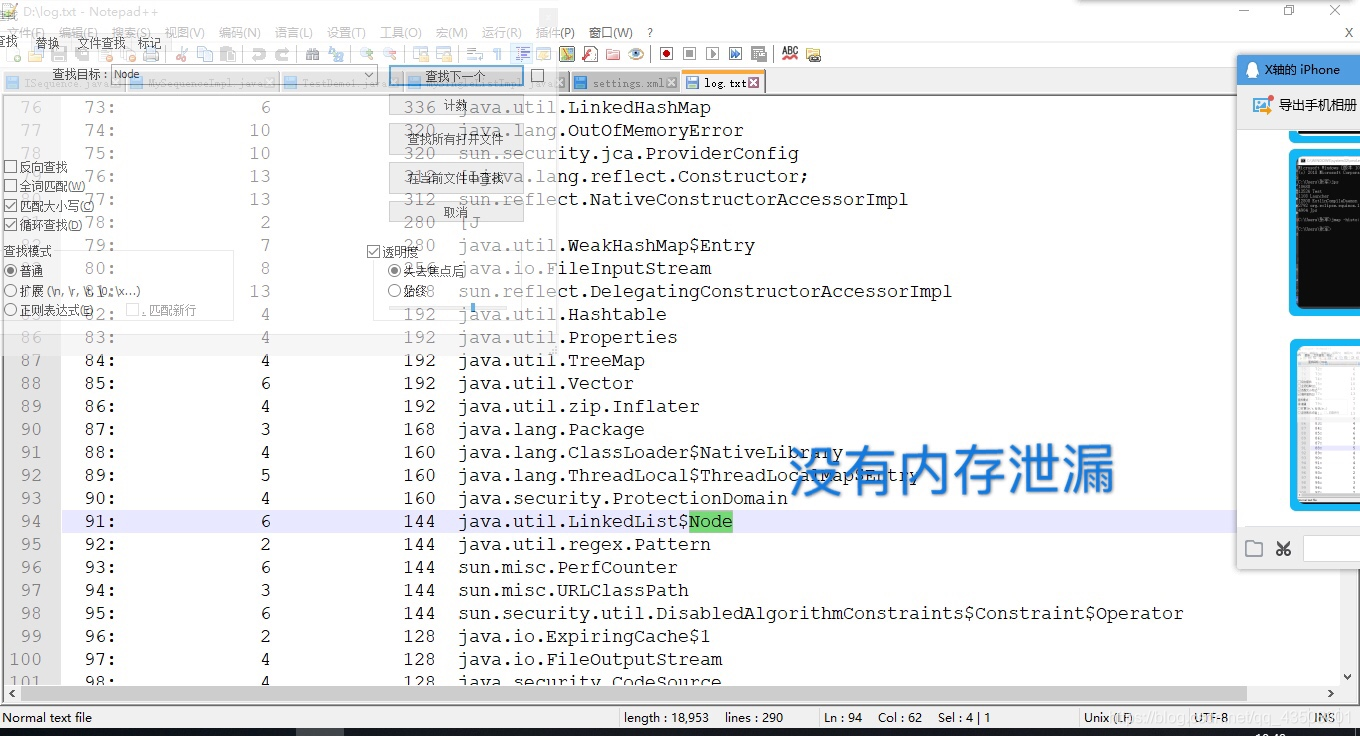Open the ? help menu
Viewport: 1360px width, 736px height.
click(x=650, y=33)
